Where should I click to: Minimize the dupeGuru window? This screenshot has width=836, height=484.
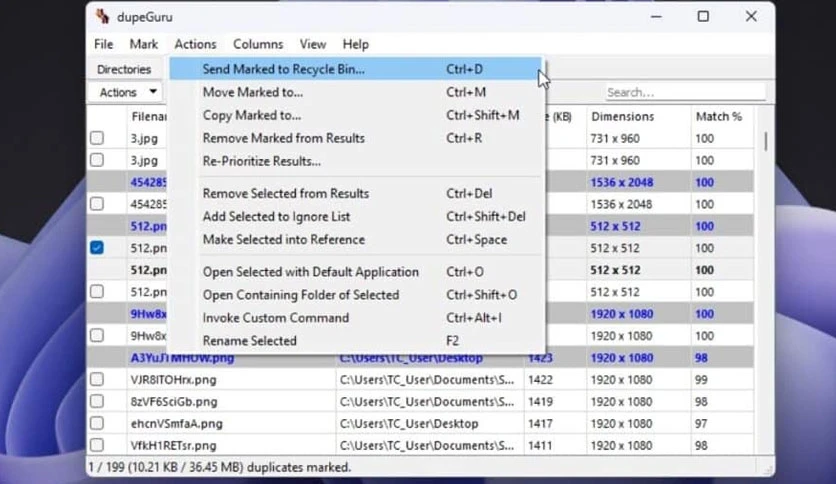656,17
